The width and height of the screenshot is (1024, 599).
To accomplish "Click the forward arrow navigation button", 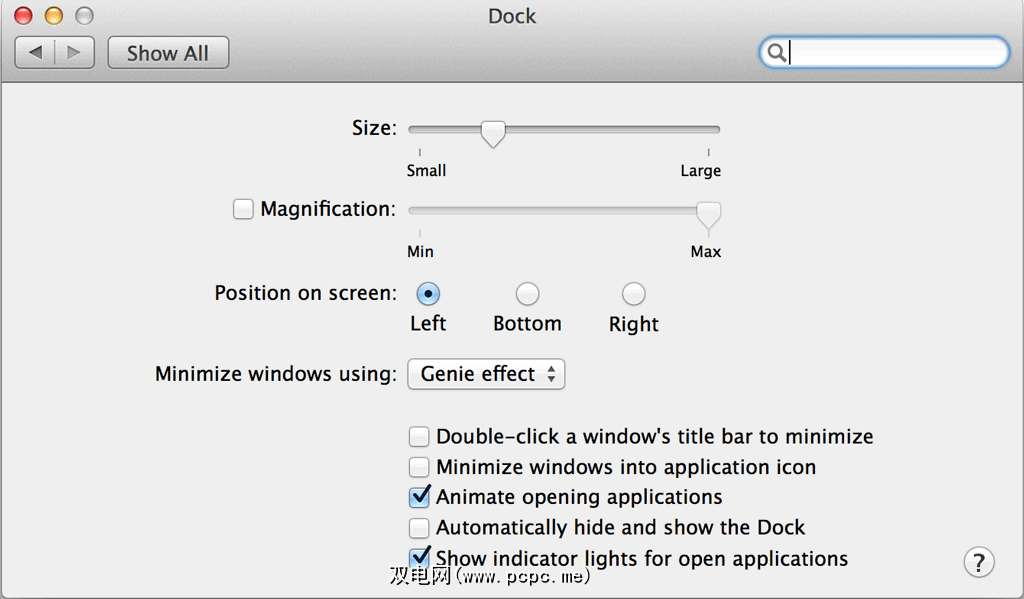I will tap(74, 53).
